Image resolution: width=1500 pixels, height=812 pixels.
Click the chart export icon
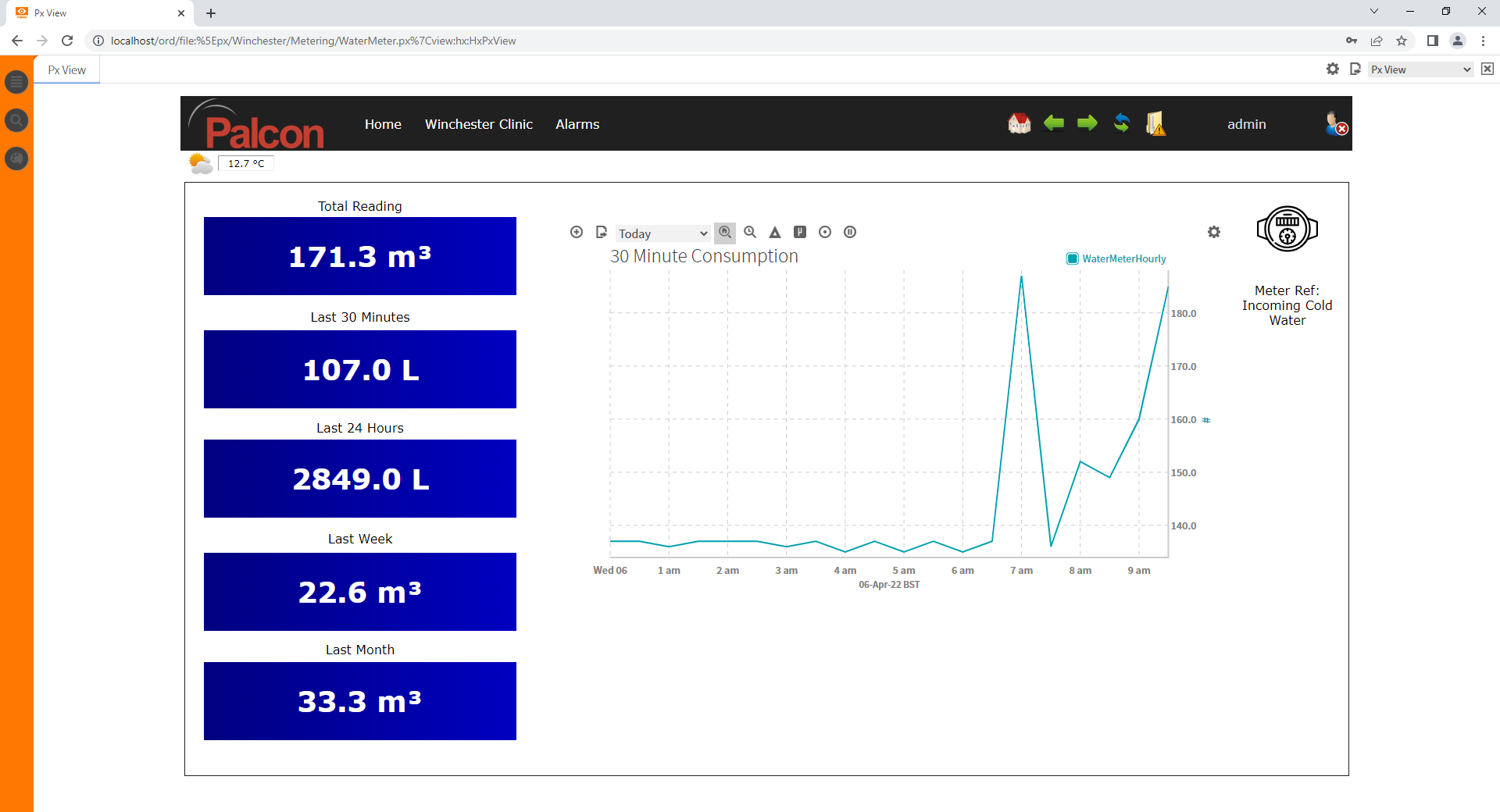[601, 232]
